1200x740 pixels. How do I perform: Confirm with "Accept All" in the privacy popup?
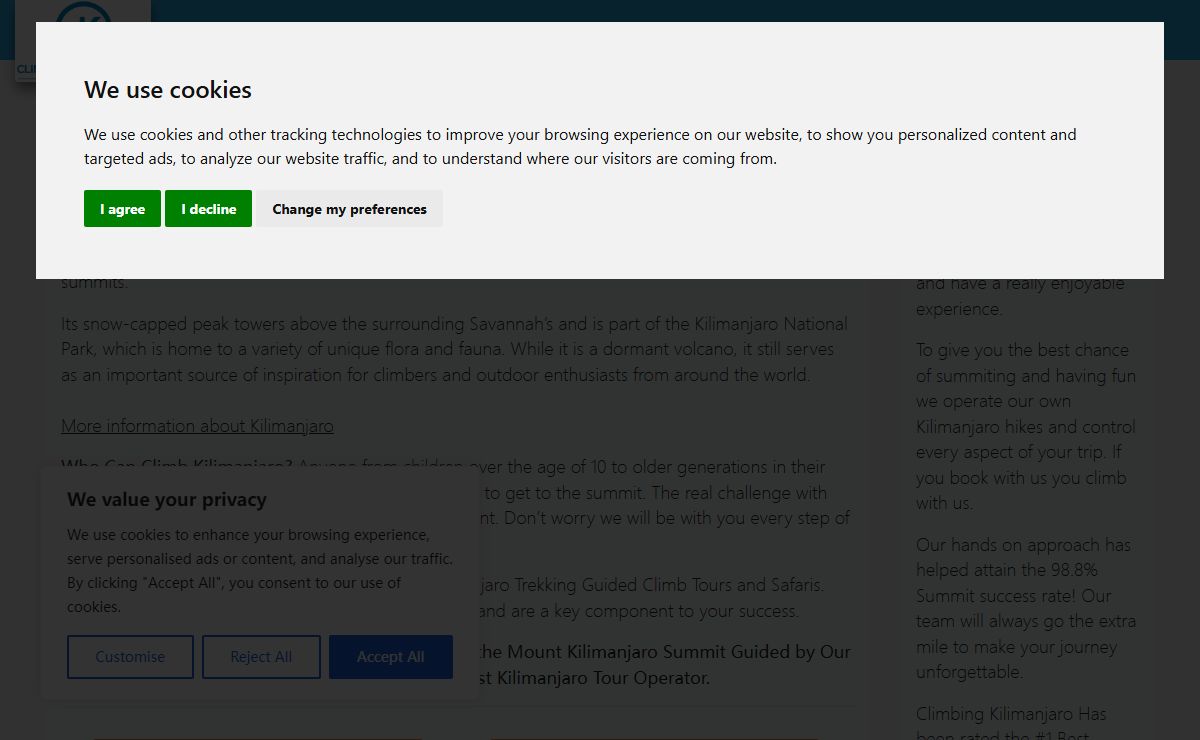click(x=391, y=657)
